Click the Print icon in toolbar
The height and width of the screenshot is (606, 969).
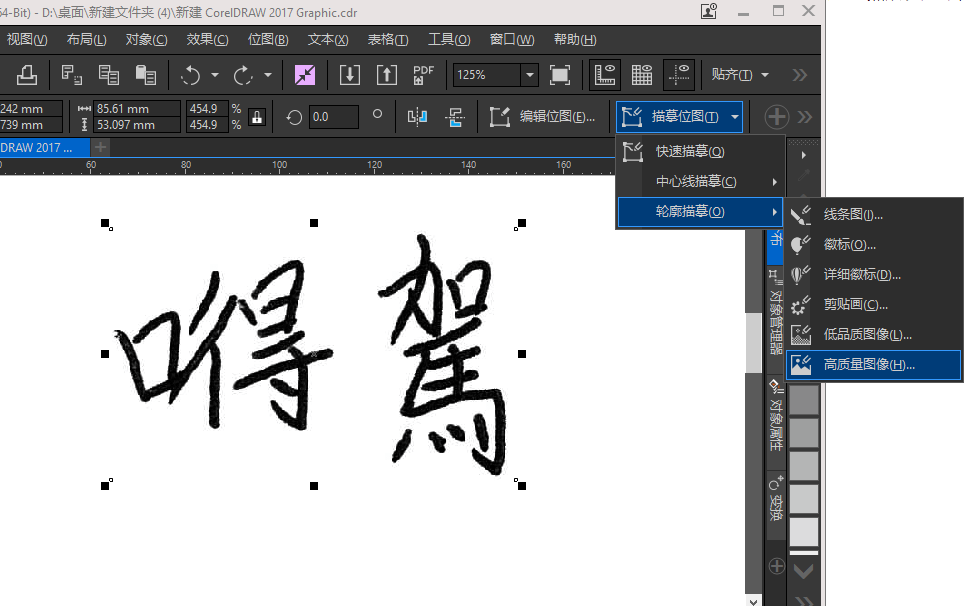click(x=27, y=75)
